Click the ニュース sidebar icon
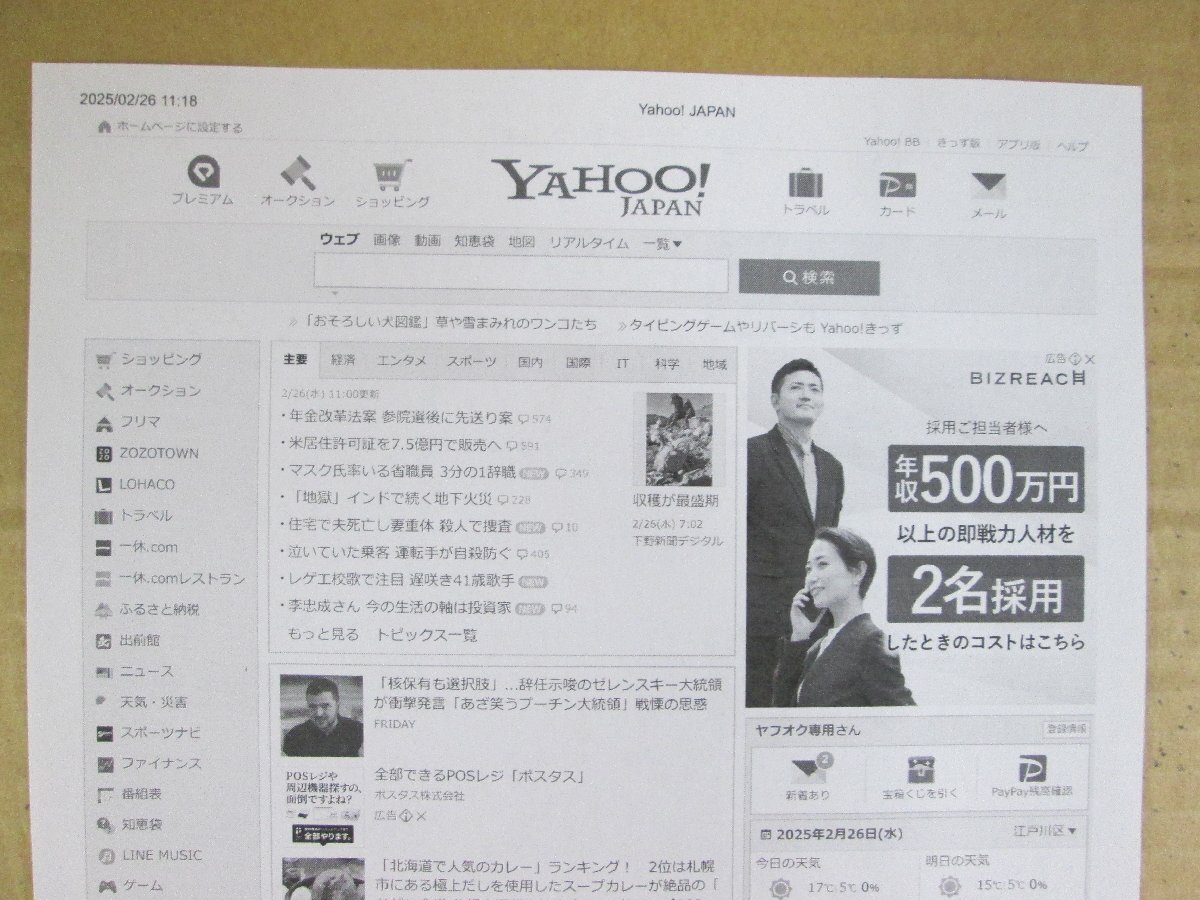Image resolution: width=1200 pixels, height=900 pixels. point(104,671)
